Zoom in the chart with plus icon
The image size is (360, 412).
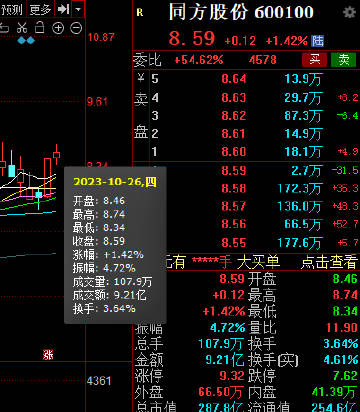click(58, 28)
